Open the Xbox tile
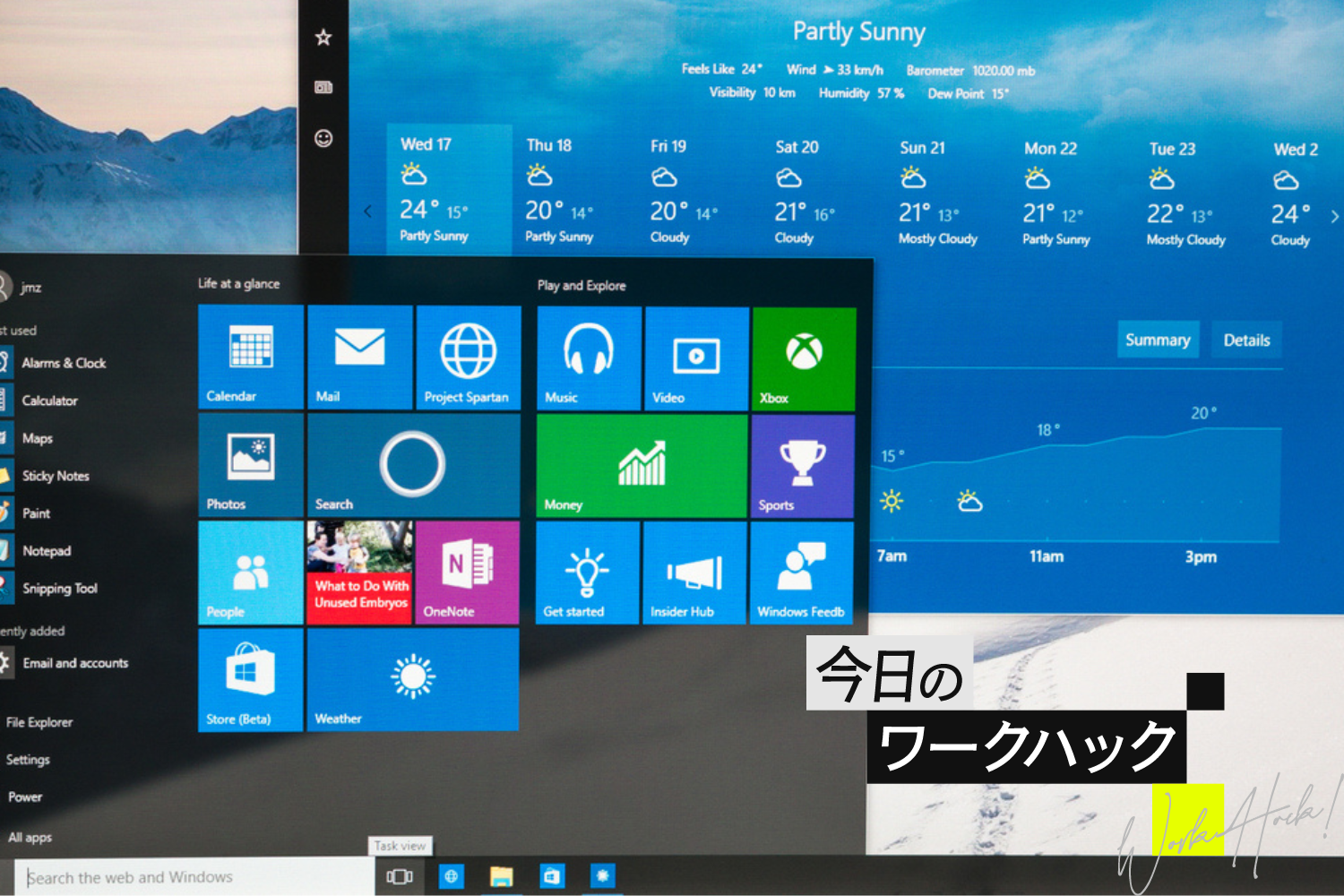1344x896 pixels. pos(804,358)
